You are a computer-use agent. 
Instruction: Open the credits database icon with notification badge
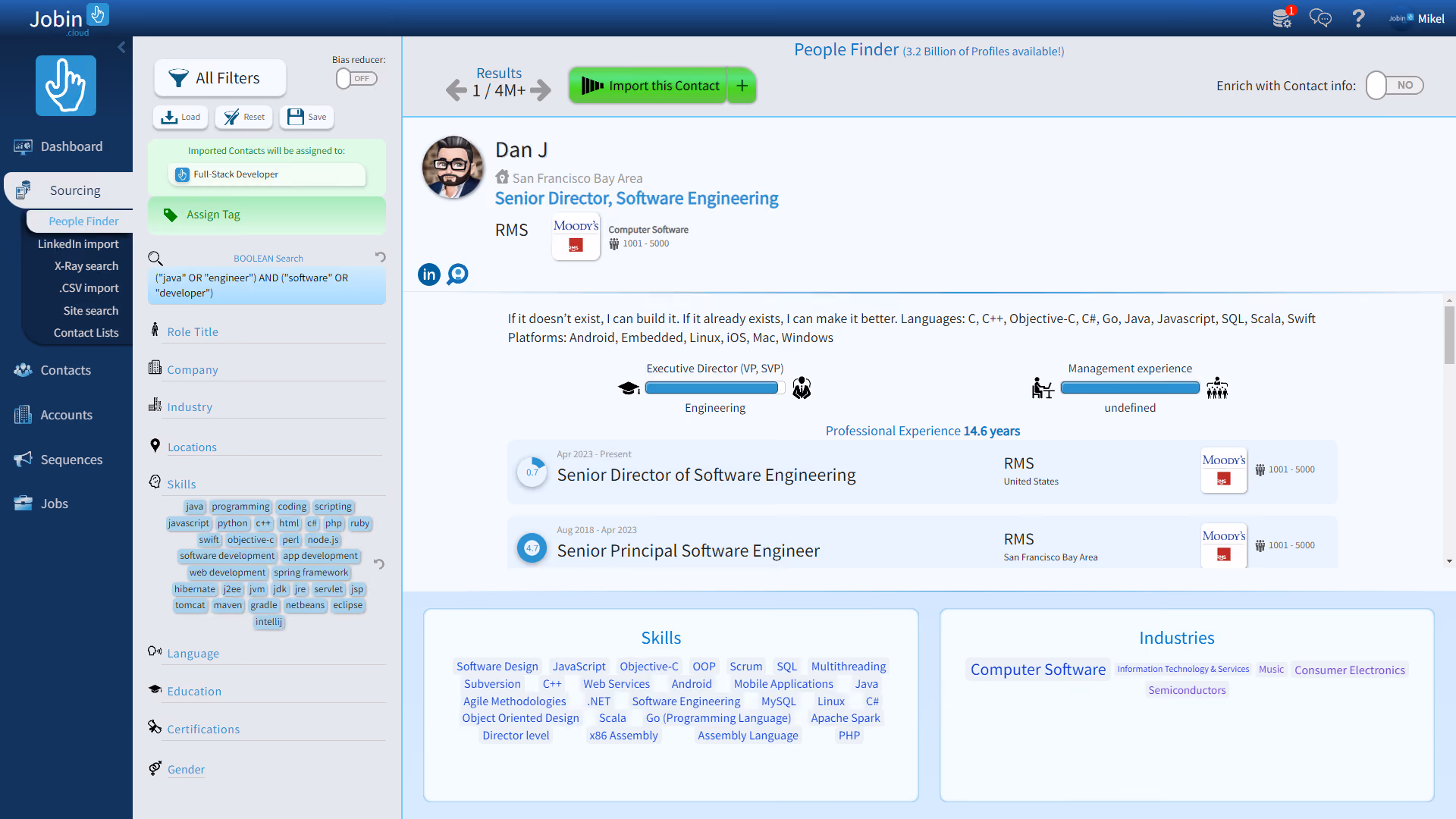[1283, 17]
